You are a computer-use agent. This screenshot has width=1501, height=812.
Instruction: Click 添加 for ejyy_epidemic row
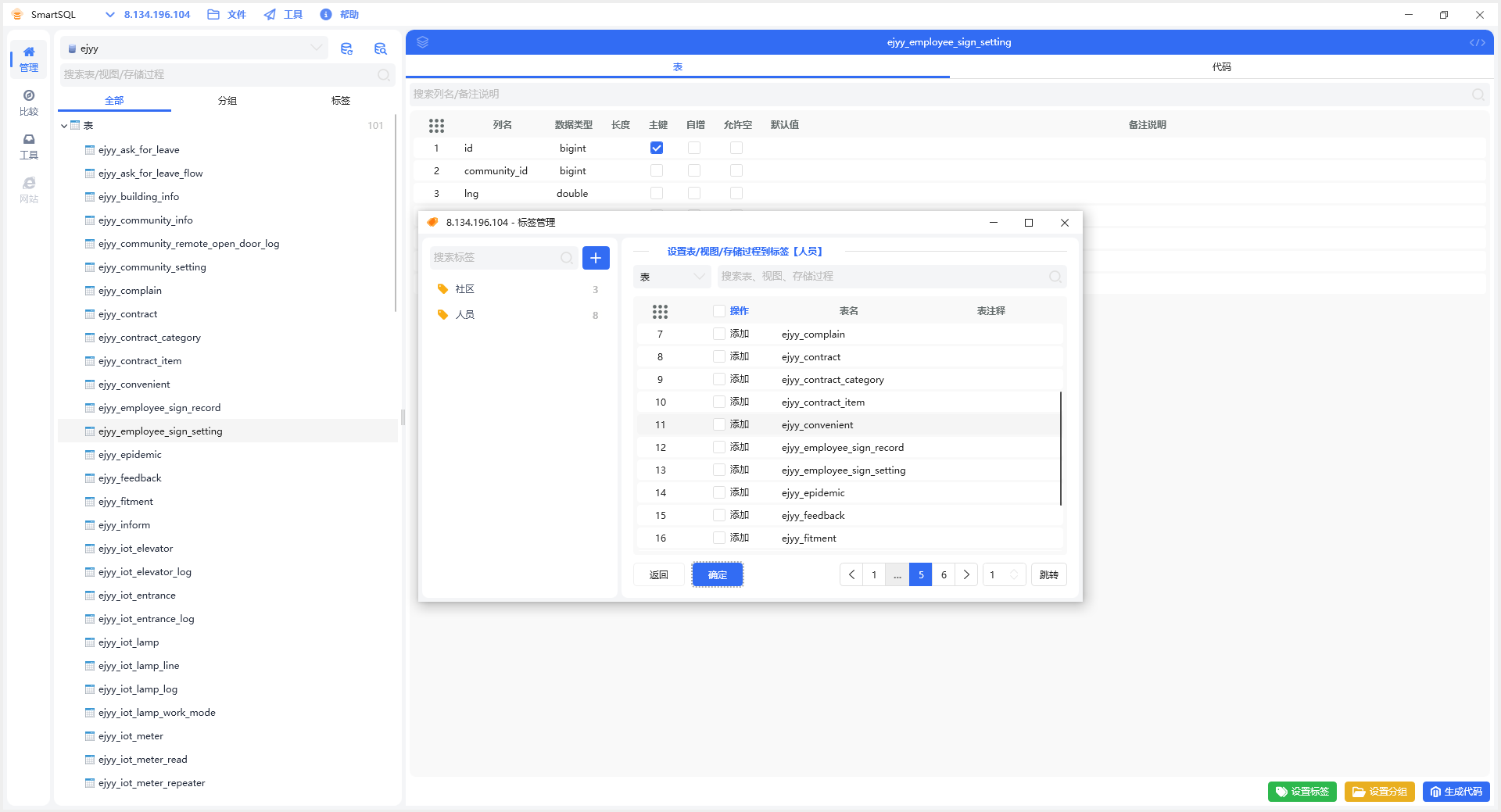740,492
